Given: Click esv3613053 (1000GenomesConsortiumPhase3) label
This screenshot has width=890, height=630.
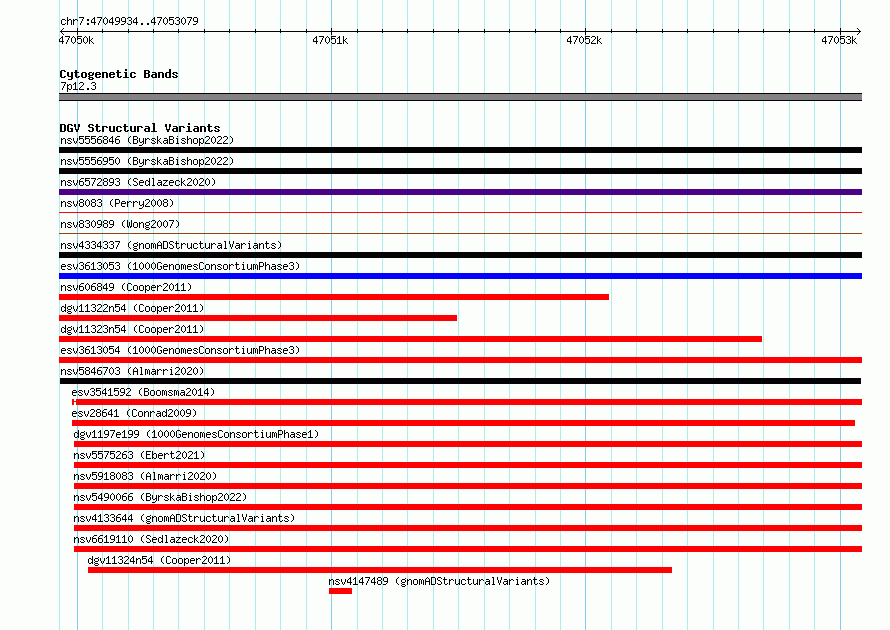Looking at the screenshot, I should [x=180, y=266].
